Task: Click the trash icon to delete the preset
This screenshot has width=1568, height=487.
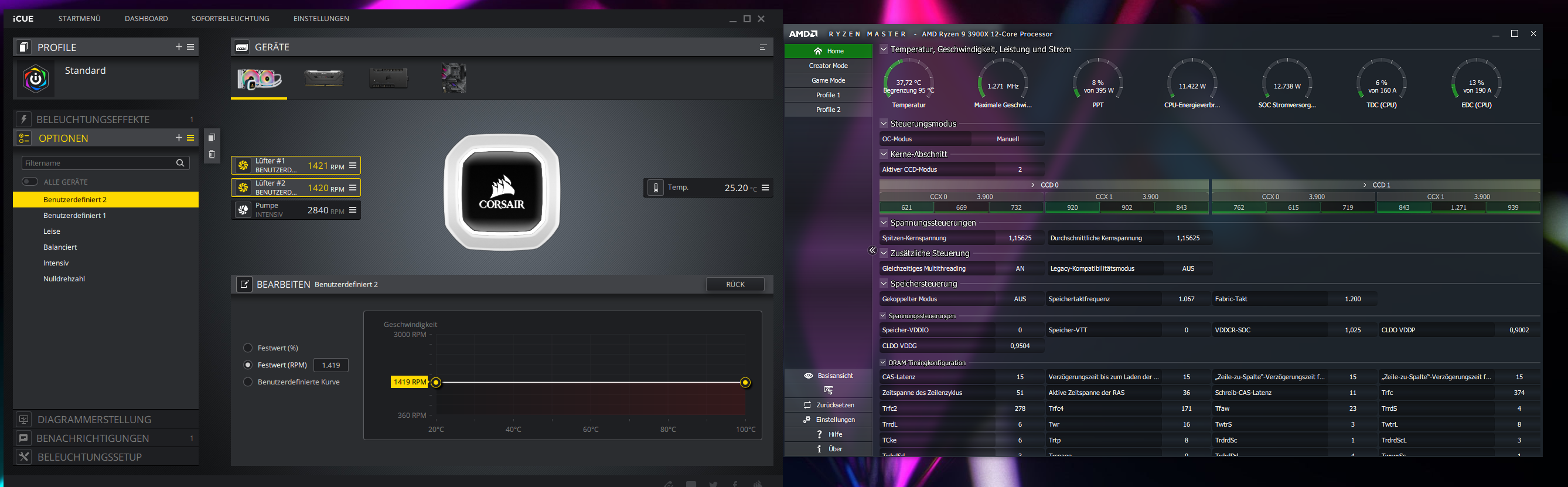Action: (x=212, y=155)
